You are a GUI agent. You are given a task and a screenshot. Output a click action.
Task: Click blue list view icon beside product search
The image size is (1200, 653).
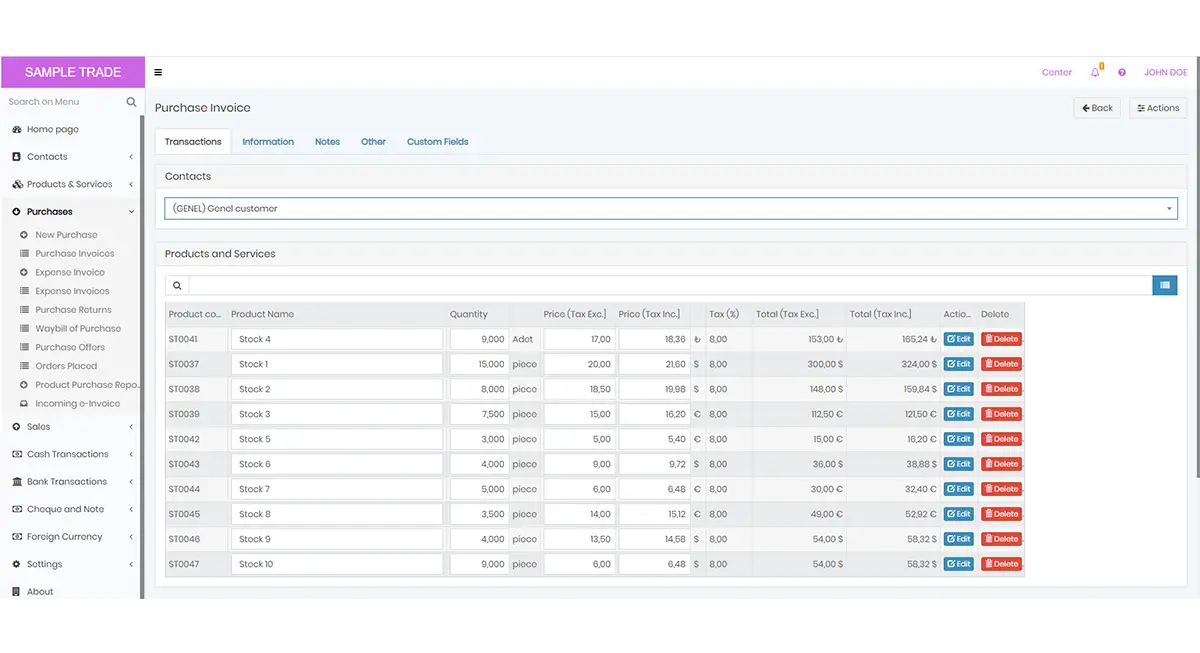(1165, 285)
